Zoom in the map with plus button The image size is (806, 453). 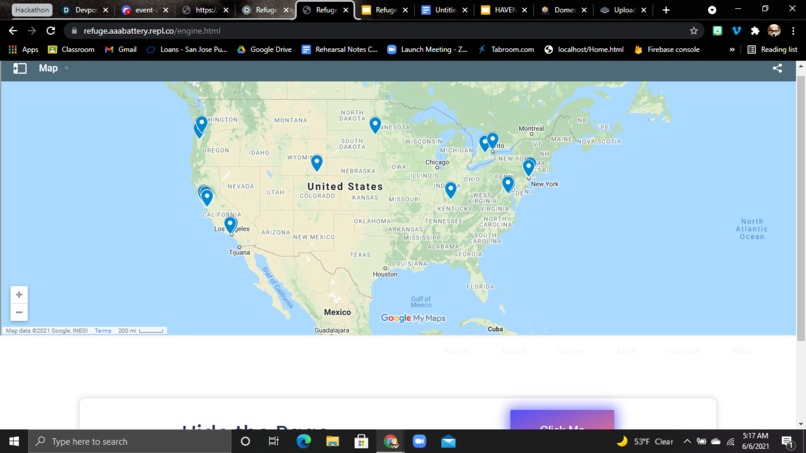19,295
